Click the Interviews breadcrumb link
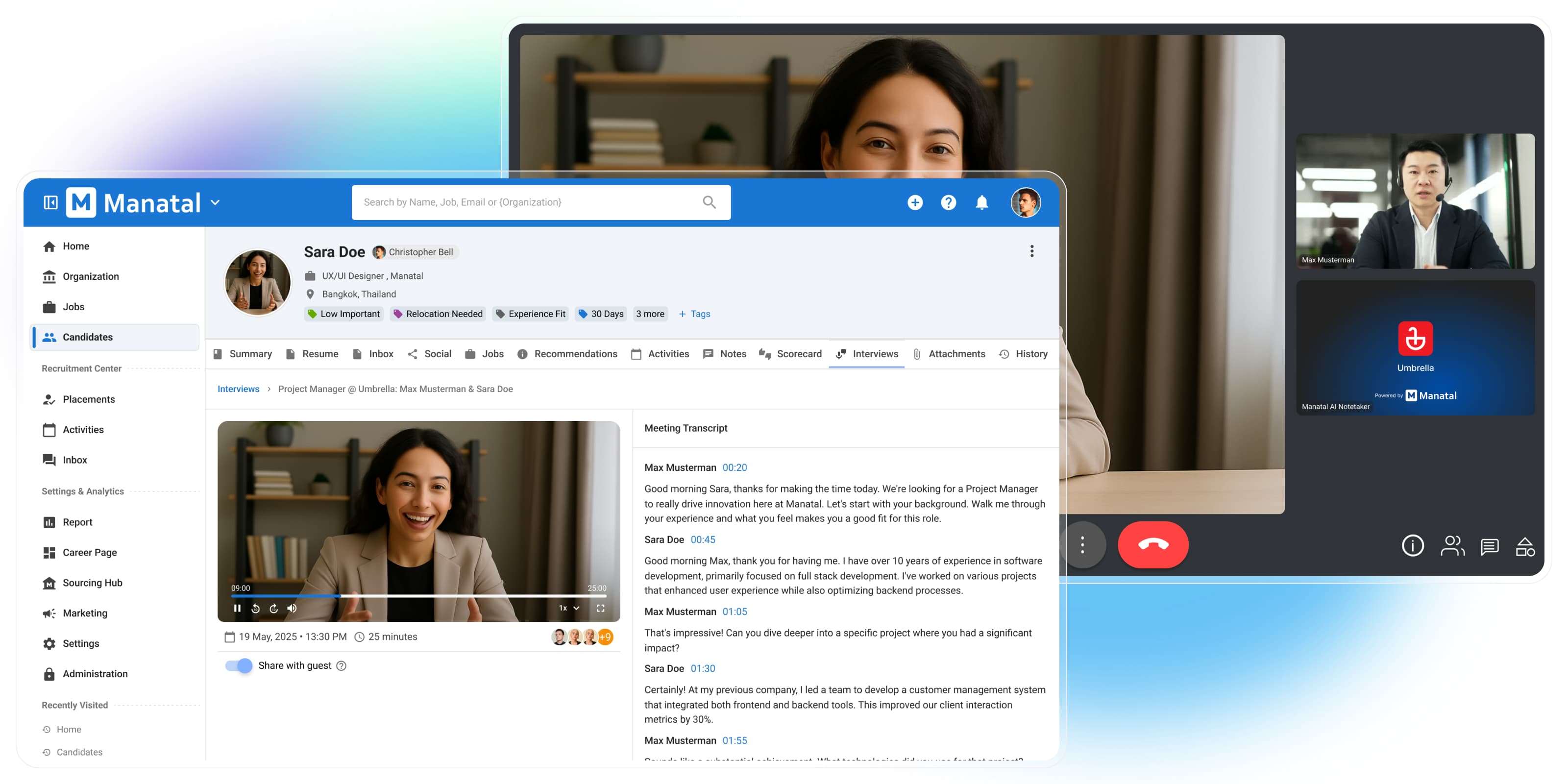1568x784 pixels. point(238,389)
